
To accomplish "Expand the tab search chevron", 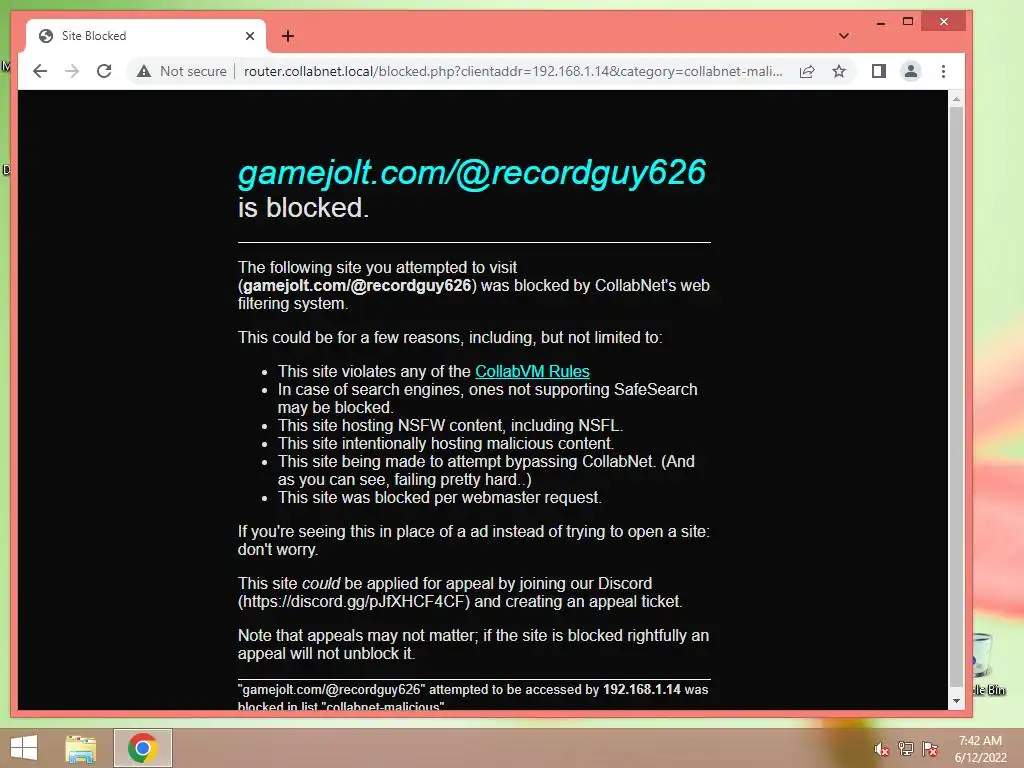I will point(844,36).
